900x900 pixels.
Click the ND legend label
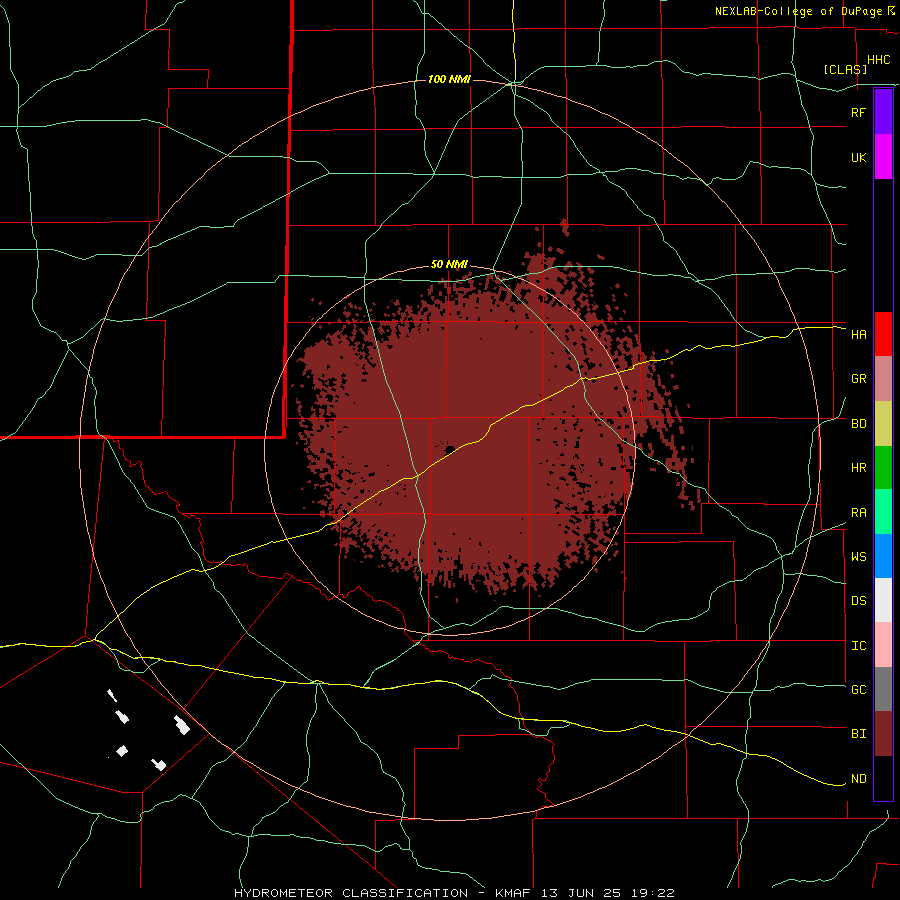[858, 778]
